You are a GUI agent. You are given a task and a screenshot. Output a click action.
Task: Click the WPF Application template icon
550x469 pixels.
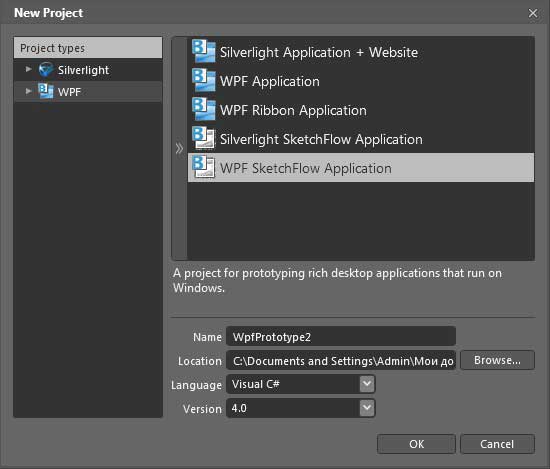point(203,80)
